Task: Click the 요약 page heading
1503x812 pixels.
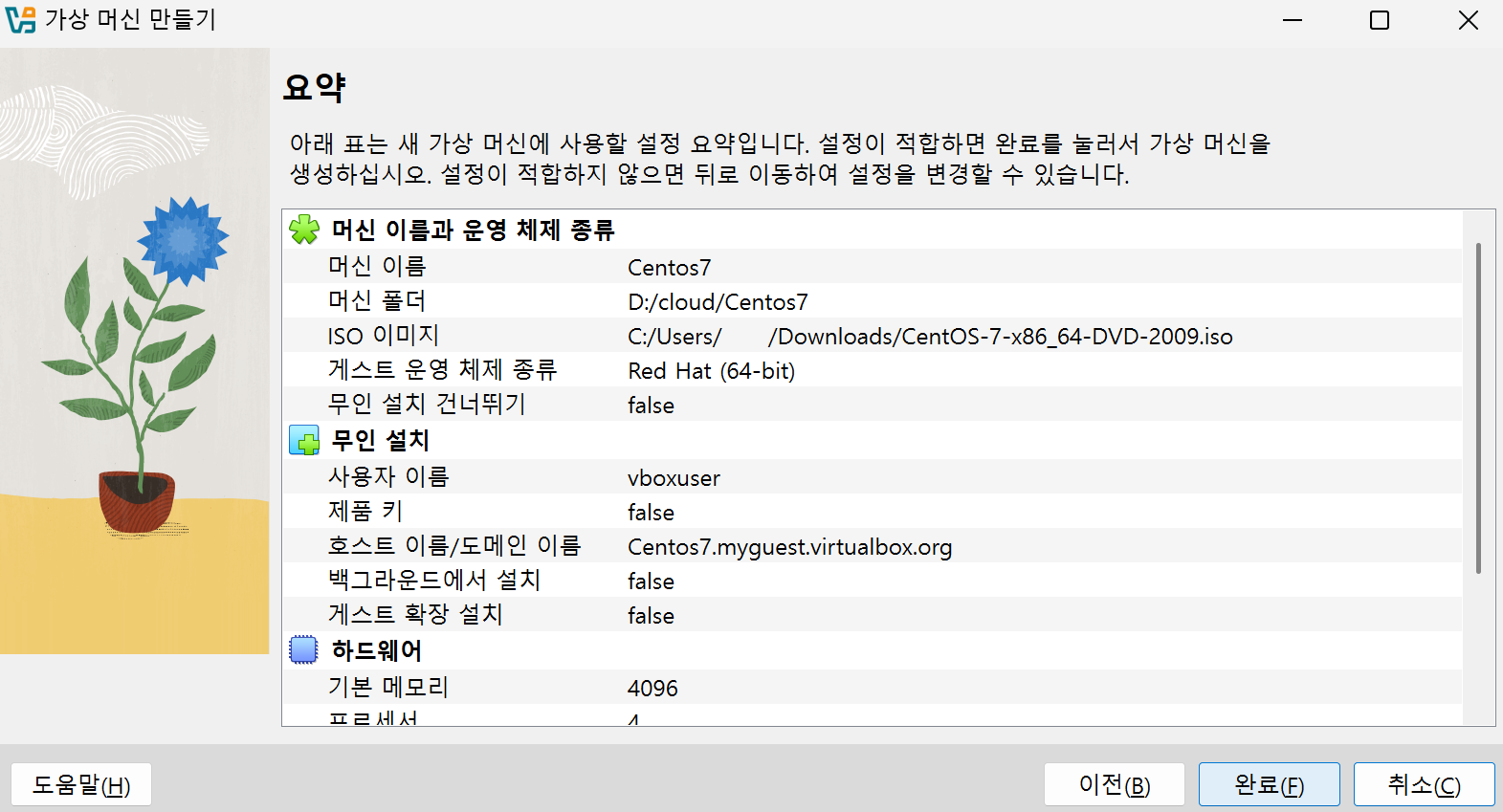Action: [314, 87]
